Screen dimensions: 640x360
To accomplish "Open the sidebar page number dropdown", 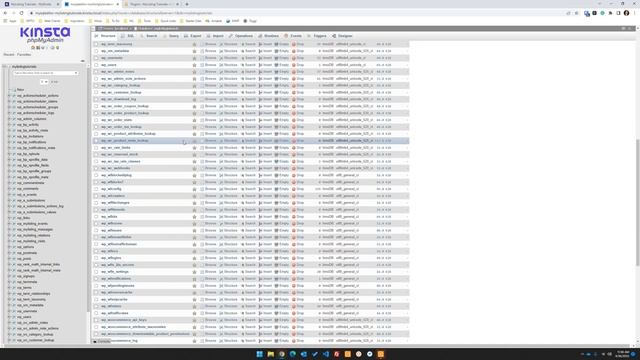I will (44, 82).
